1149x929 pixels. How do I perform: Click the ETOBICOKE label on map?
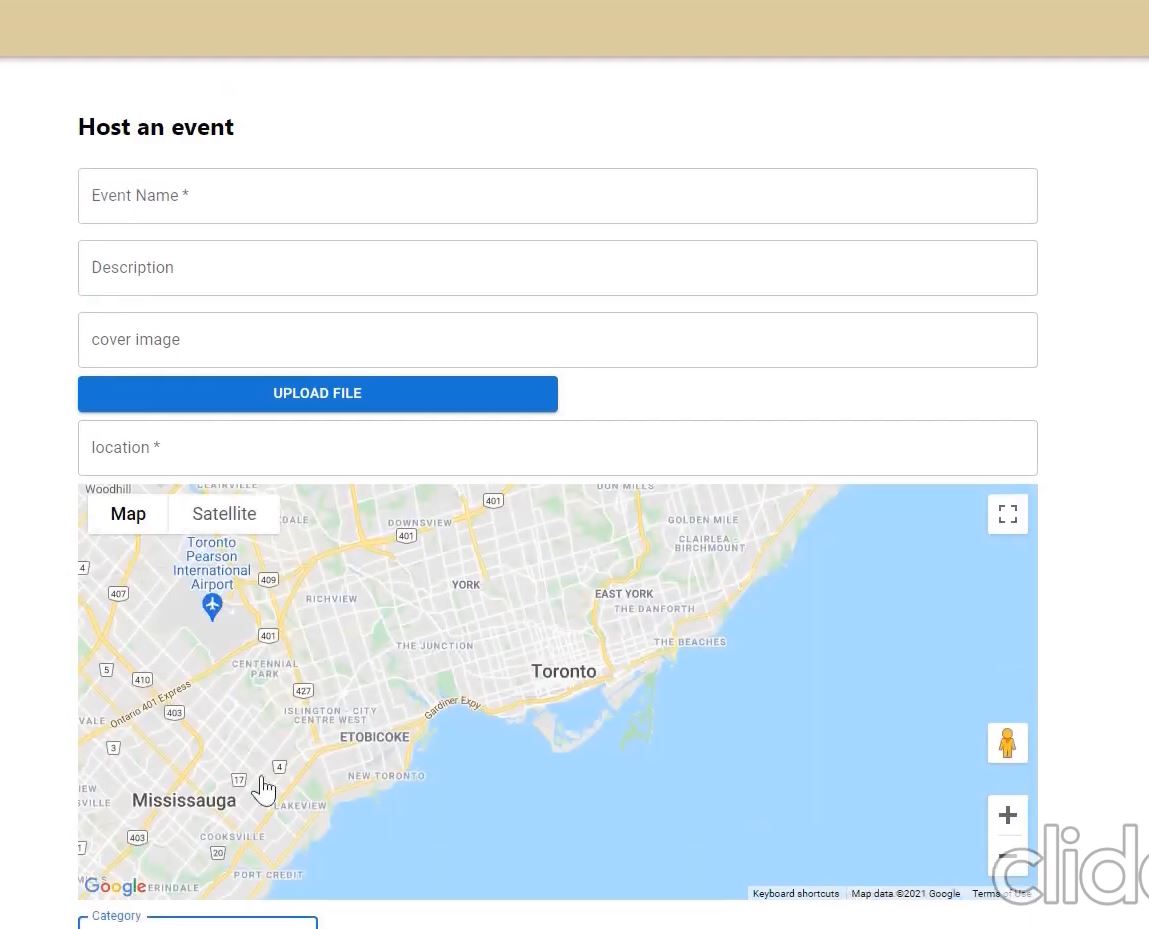click(374, 737)
